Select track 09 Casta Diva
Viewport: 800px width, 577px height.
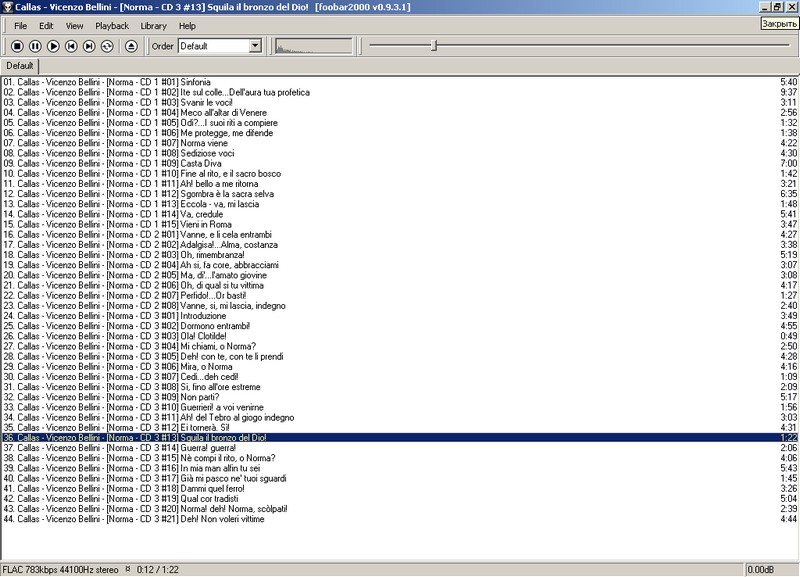pos(399,164)
